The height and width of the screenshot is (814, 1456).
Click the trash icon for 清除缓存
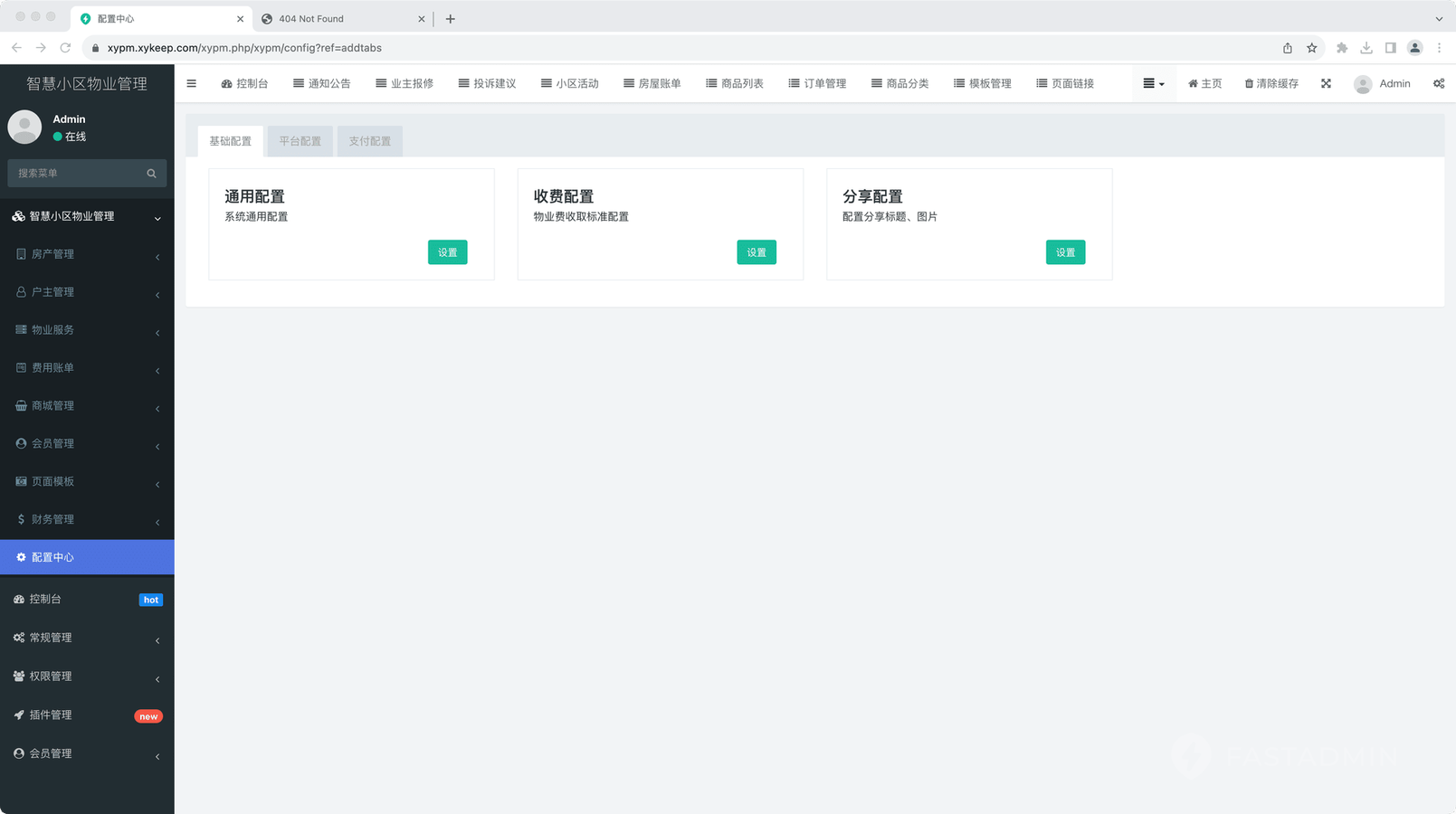pos(1249,83)
